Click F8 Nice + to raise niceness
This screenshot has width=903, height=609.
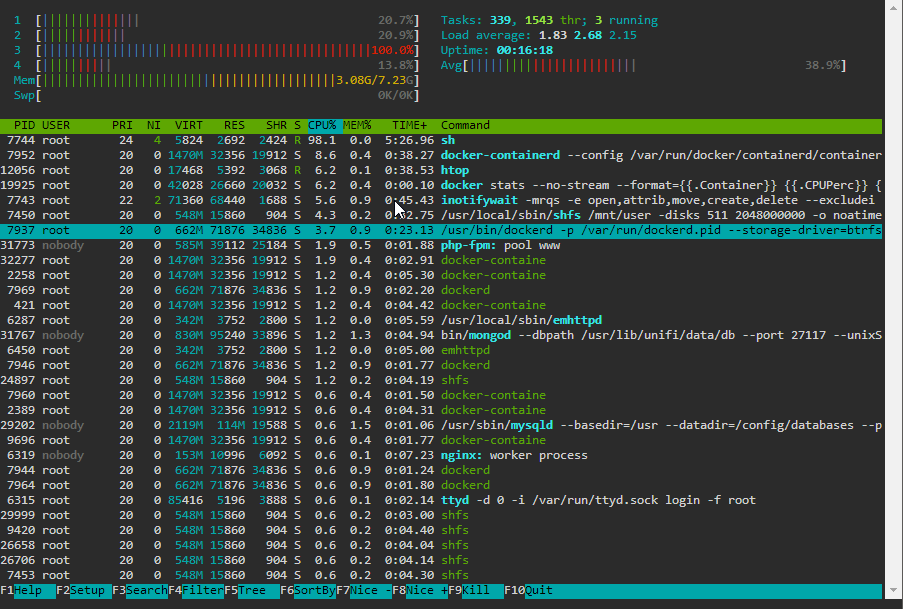420,591
